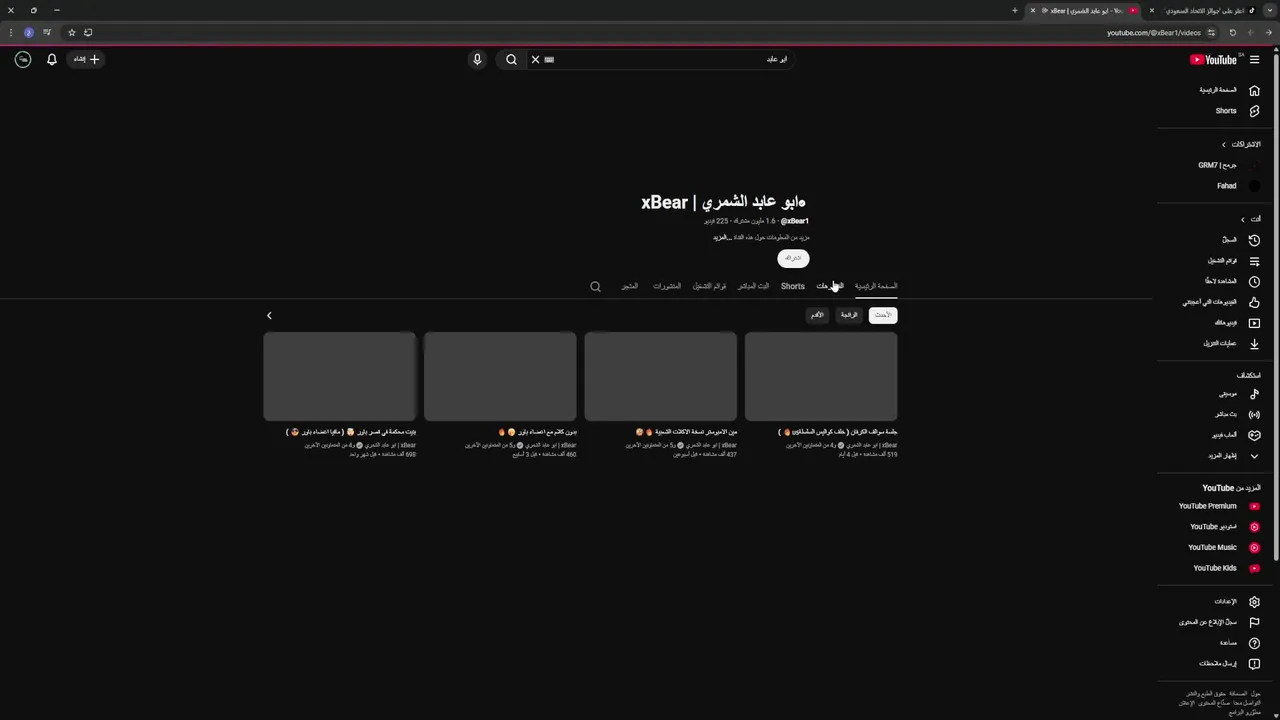Open Liked videos with thumbs-up icon

pos(1219,302)
